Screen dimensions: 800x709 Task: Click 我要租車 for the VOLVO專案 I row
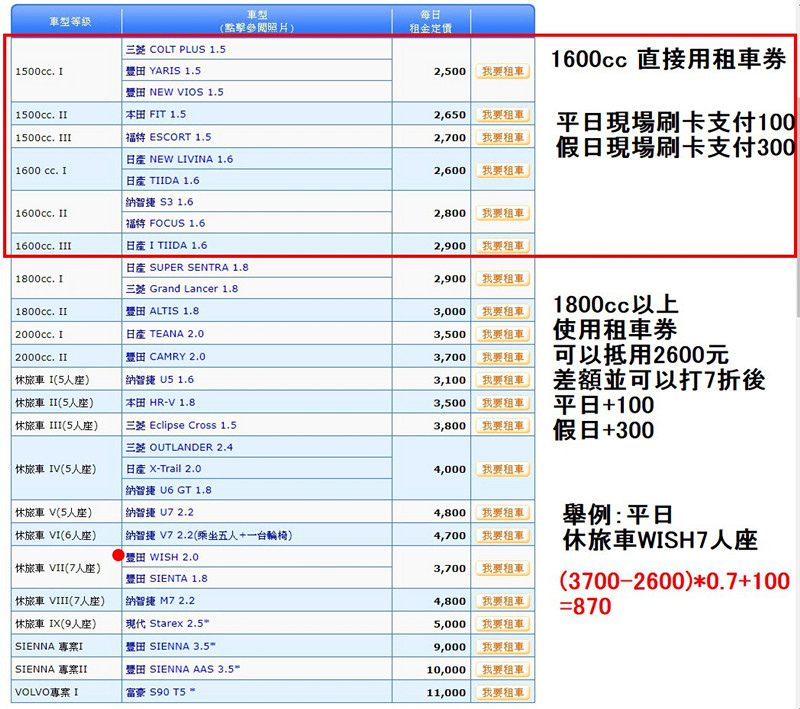pos(503,692)
